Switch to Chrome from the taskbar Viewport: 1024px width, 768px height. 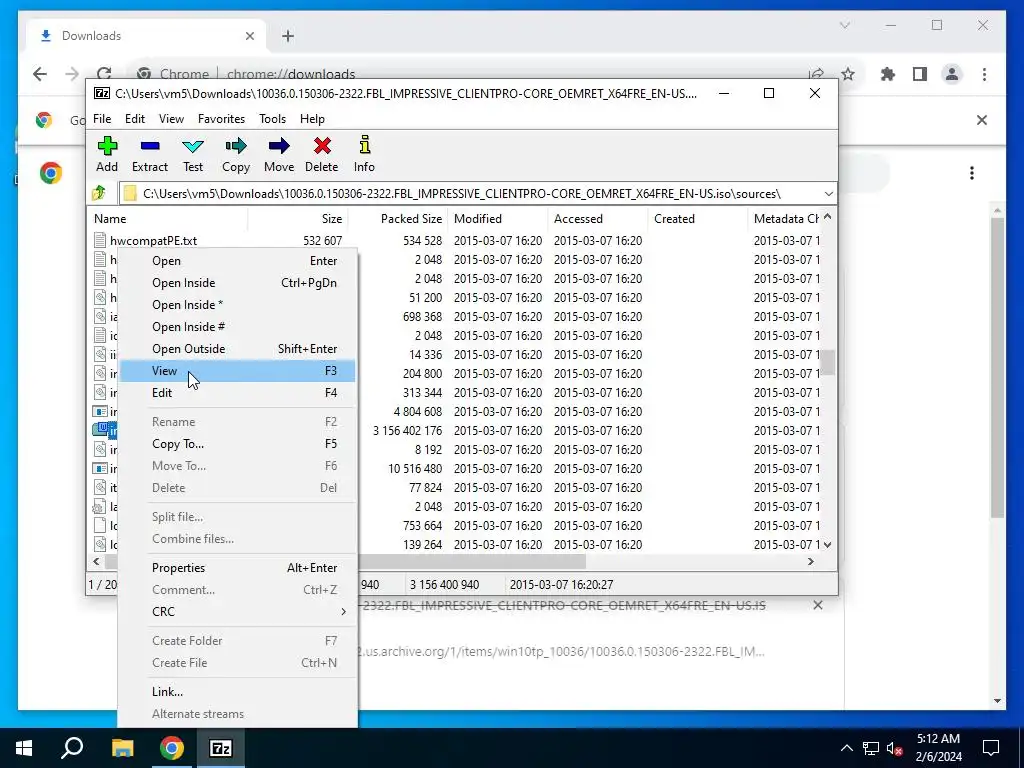click(x=171, y=748)
